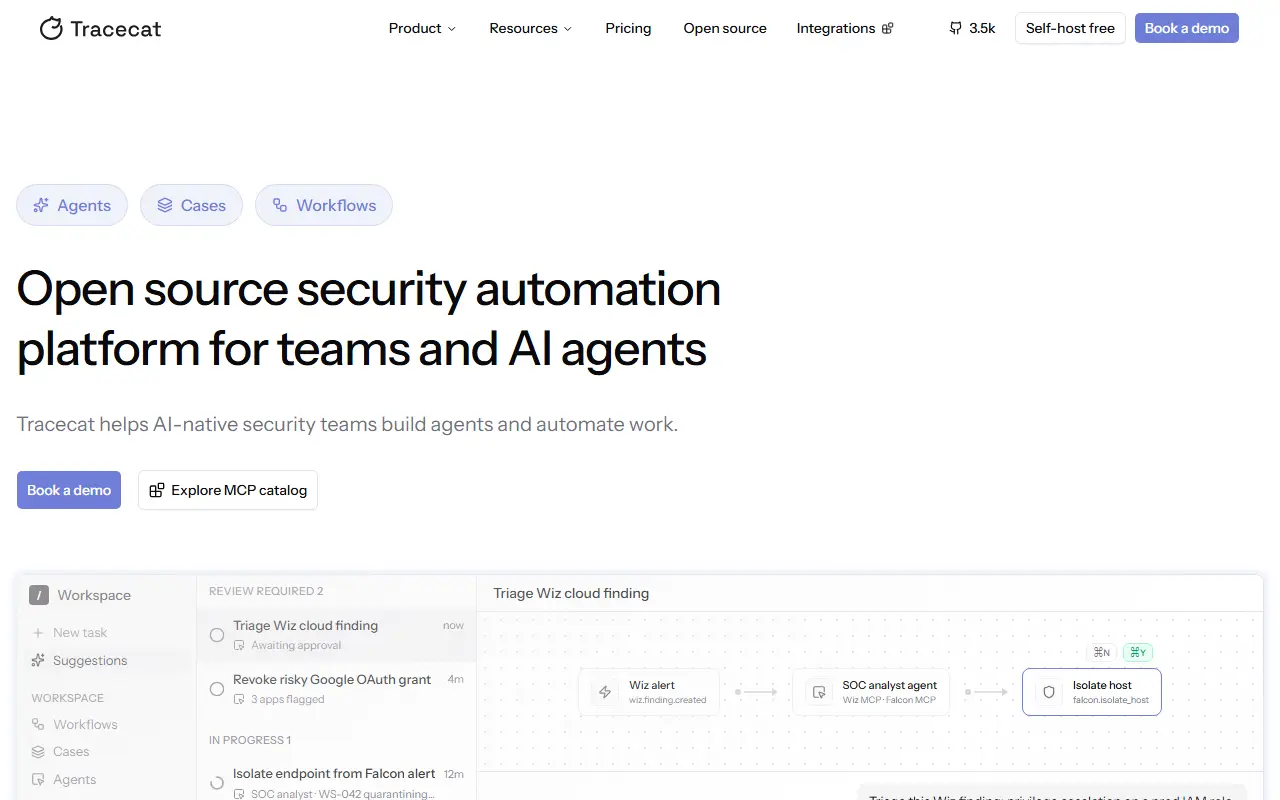Click the 3 apps flagged status text
1280x800 pixels.
pos(288,699)
